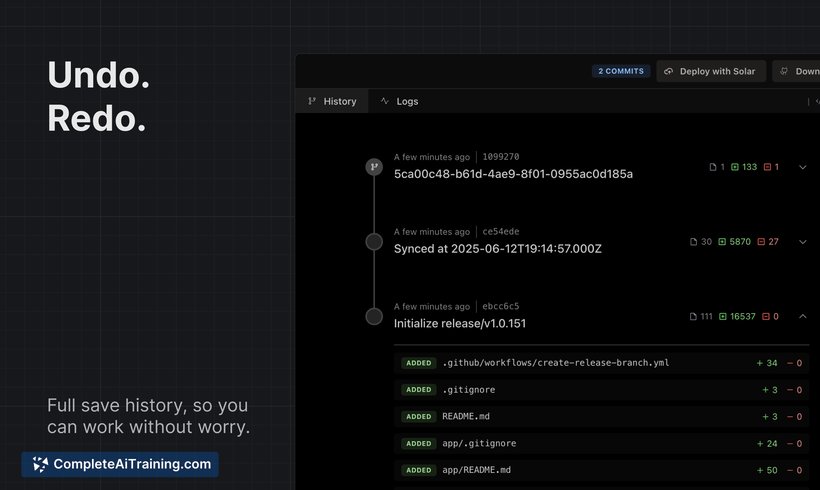Select Synced at 2025-06-12T19:14:57.000Z commit
820x490 pixels.
click(x=497, y=249)
